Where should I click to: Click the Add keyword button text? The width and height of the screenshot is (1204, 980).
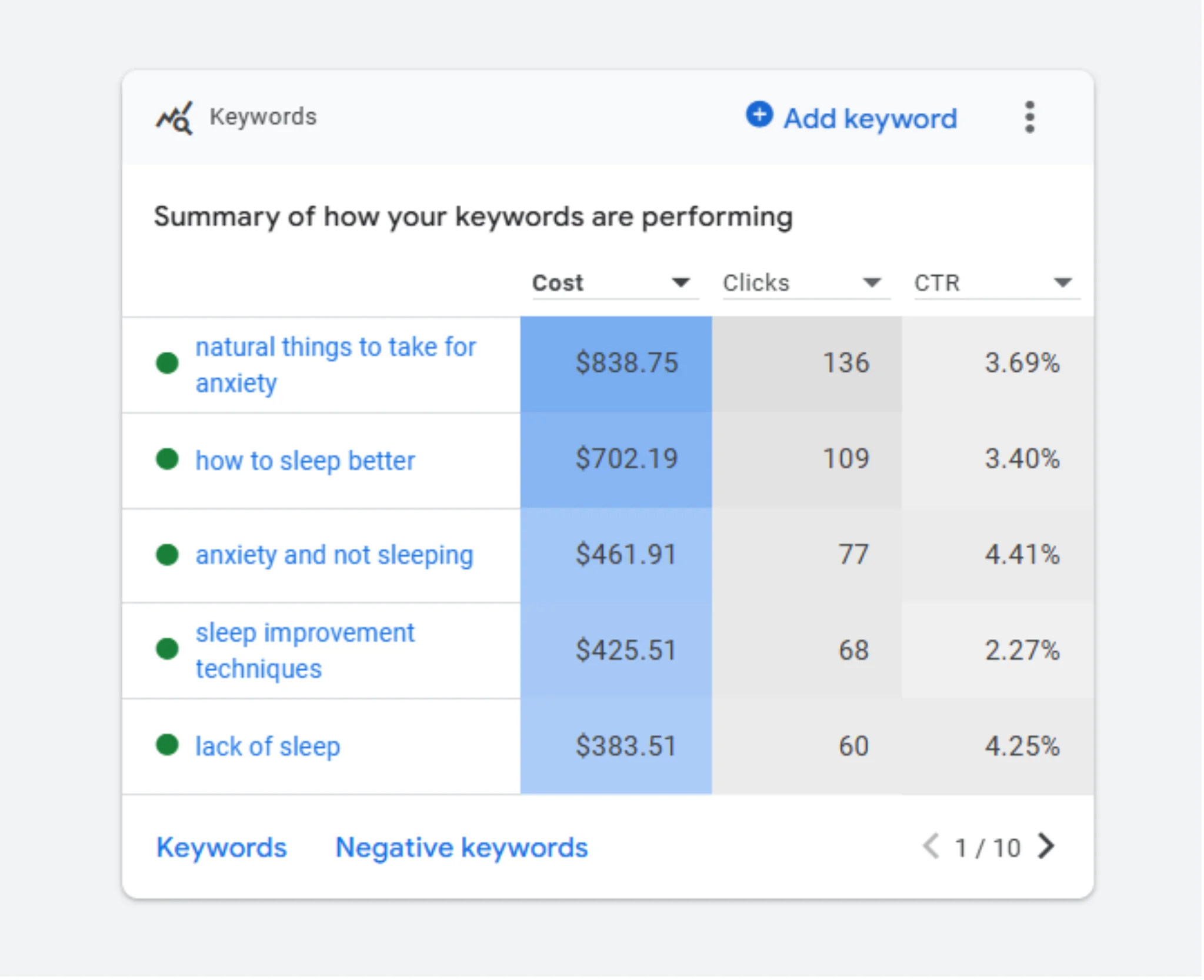click(870, 119)
